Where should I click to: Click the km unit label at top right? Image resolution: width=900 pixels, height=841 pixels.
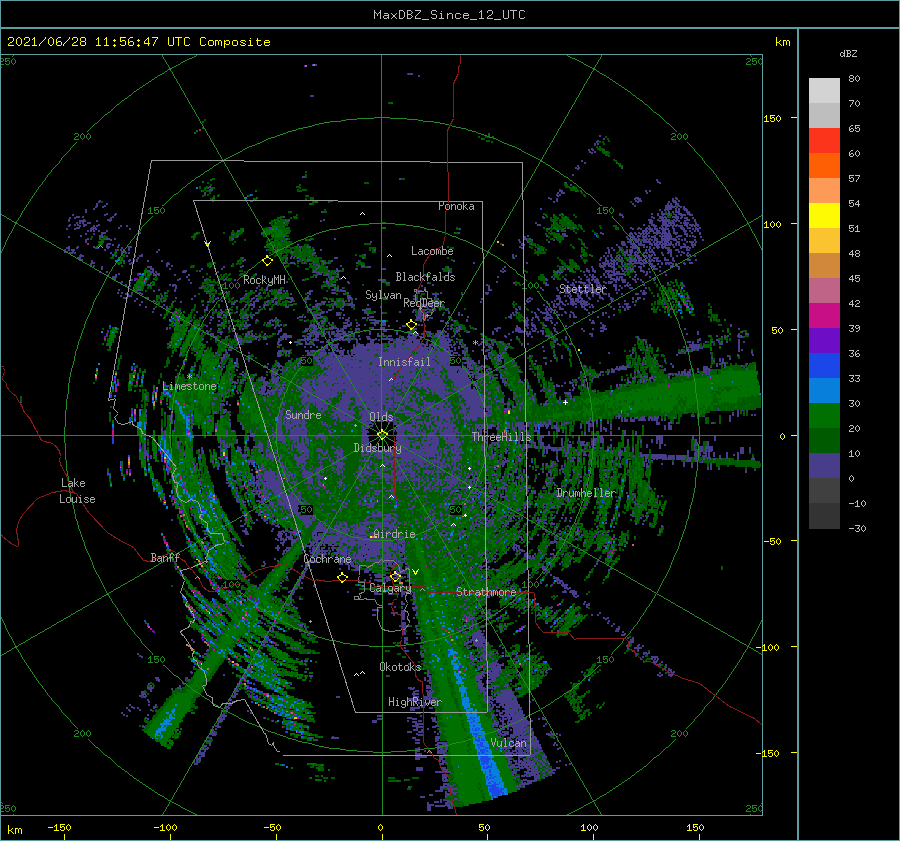pos(783,42)
